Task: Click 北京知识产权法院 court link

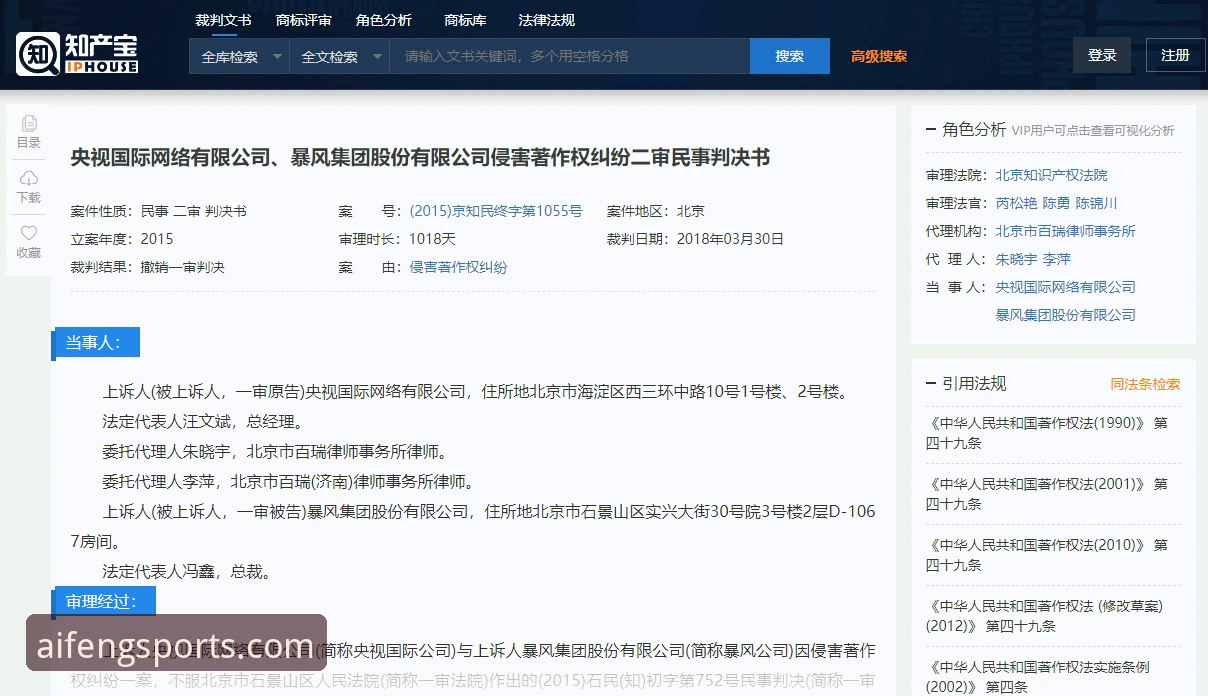Action: (1051, 175)
